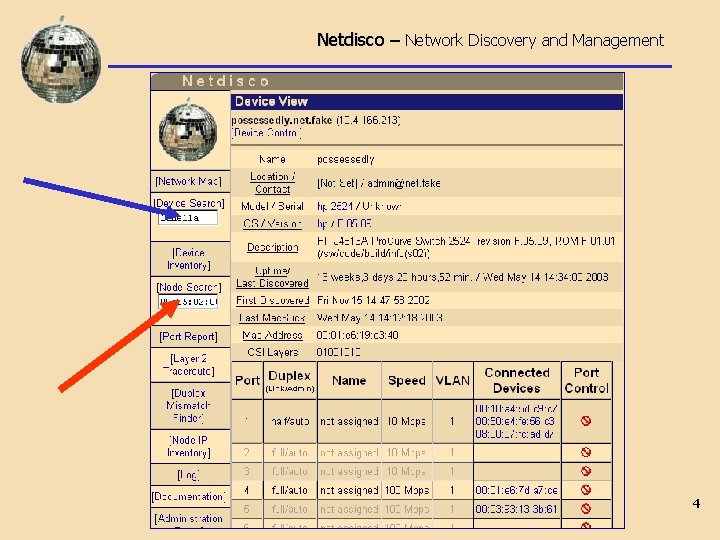Open the Duplex Mismatch Finder

[188, 406]
